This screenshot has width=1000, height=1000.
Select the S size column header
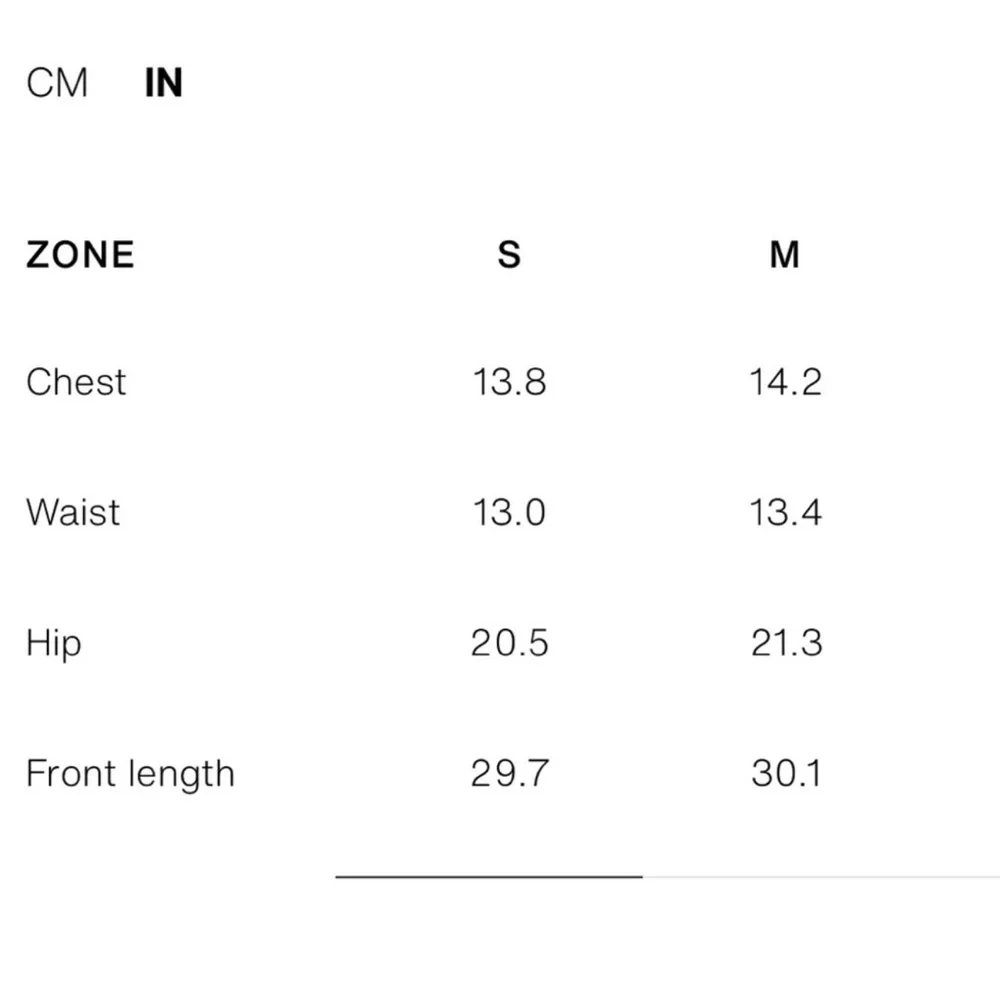click(x=509, y=255)
